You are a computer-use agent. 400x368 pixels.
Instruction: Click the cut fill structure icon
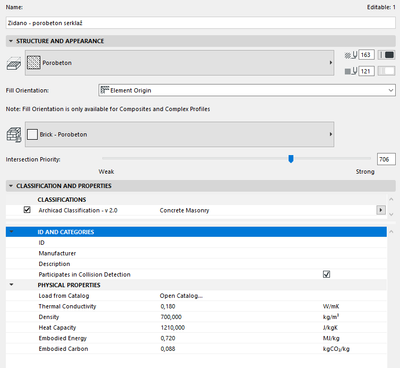click(x=14, y=63)
